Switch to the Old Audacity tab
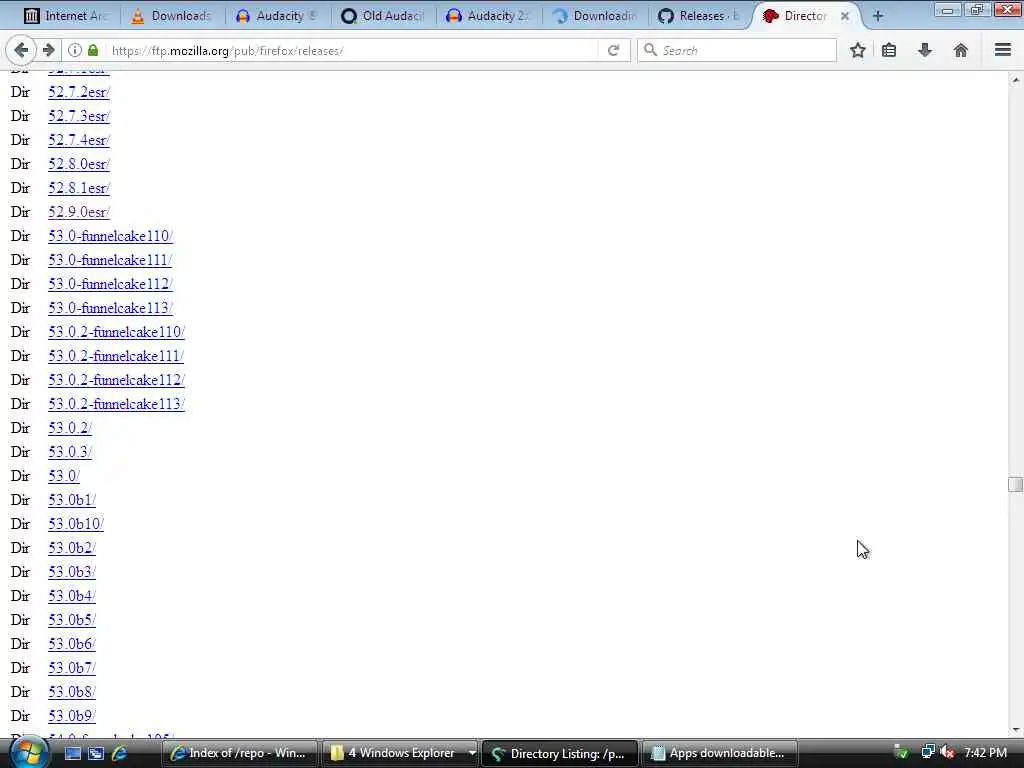The width and height of the screenshot is (1024, 768). tap(383, 16)
